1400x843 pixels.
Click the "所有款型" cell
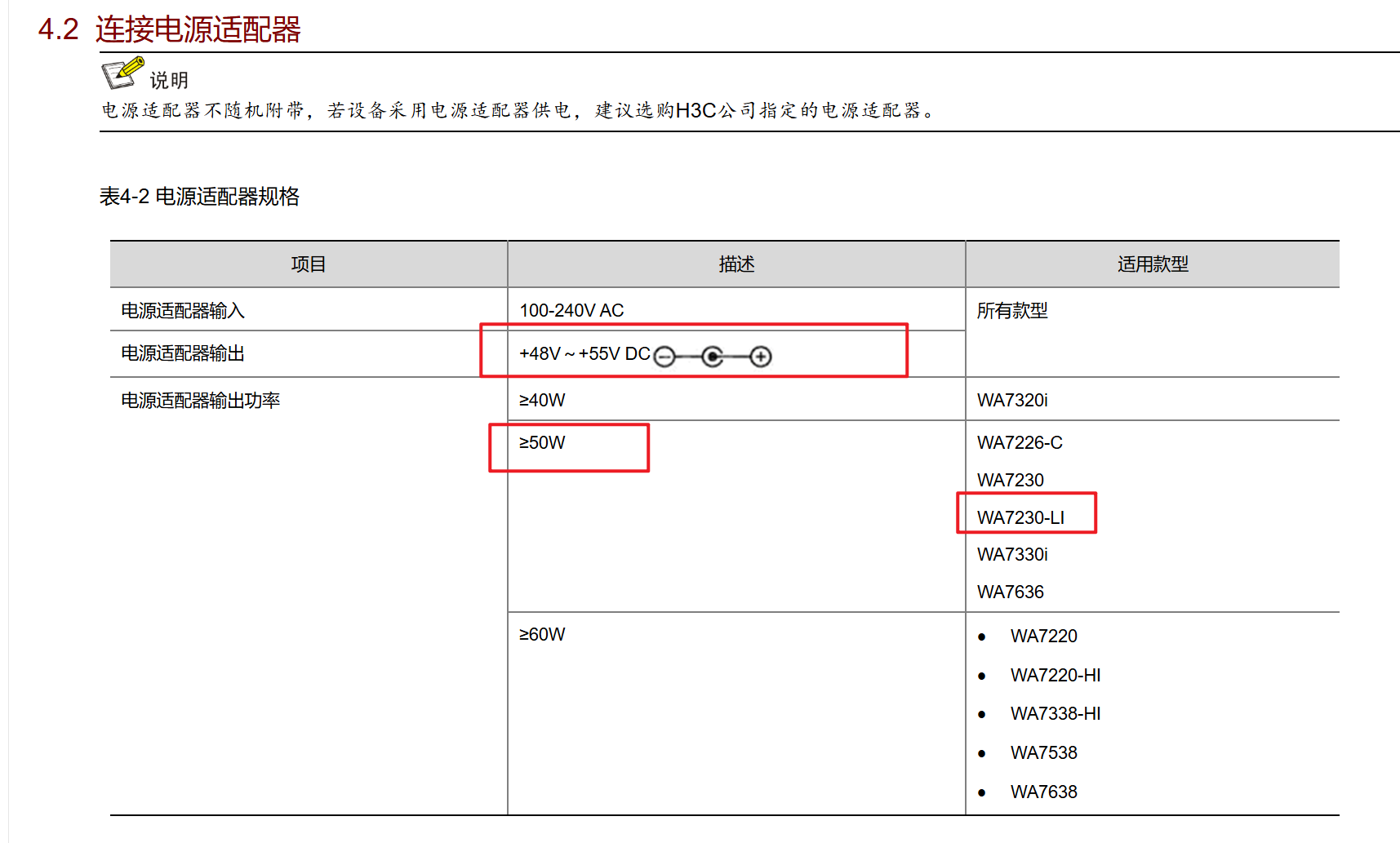1012,311
